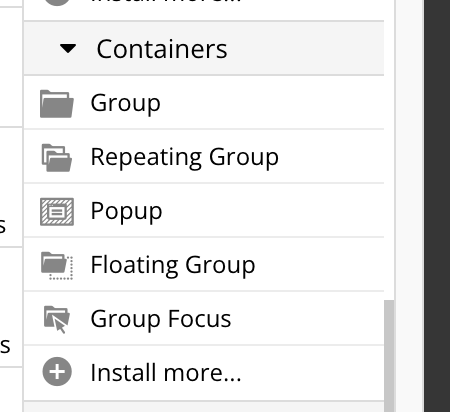Image resolution: width=450 pixels, height=412 pixels.
Task: Collapse Containers using the black triangle arrow
Action: [x=68, y=49]
